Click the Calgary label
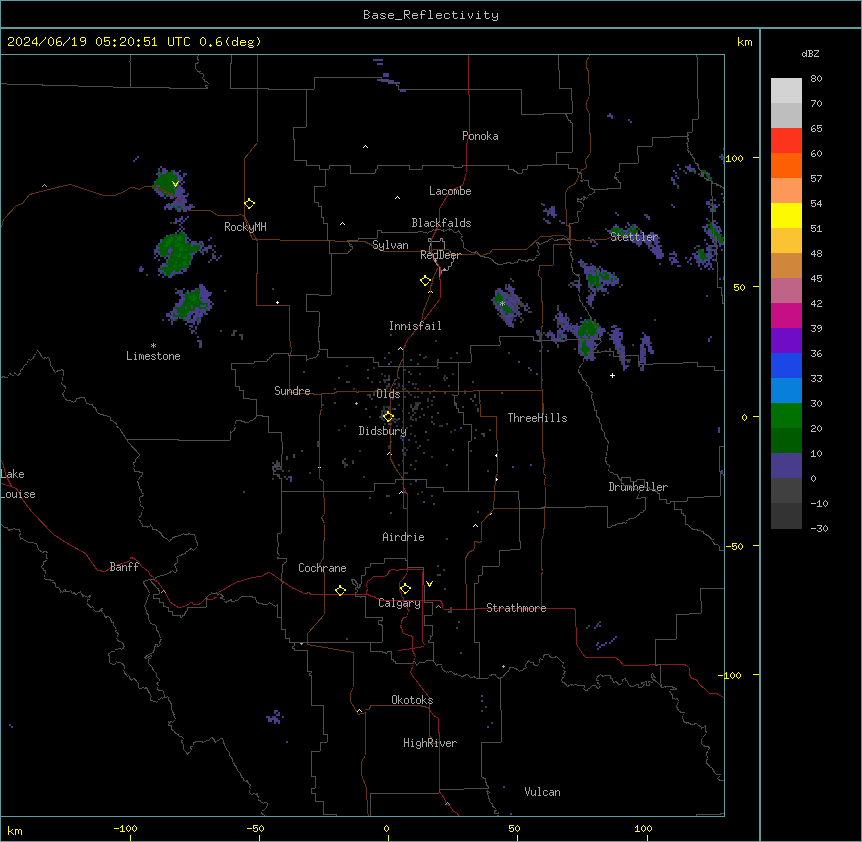862x842 pixels. tap(399, 603)
